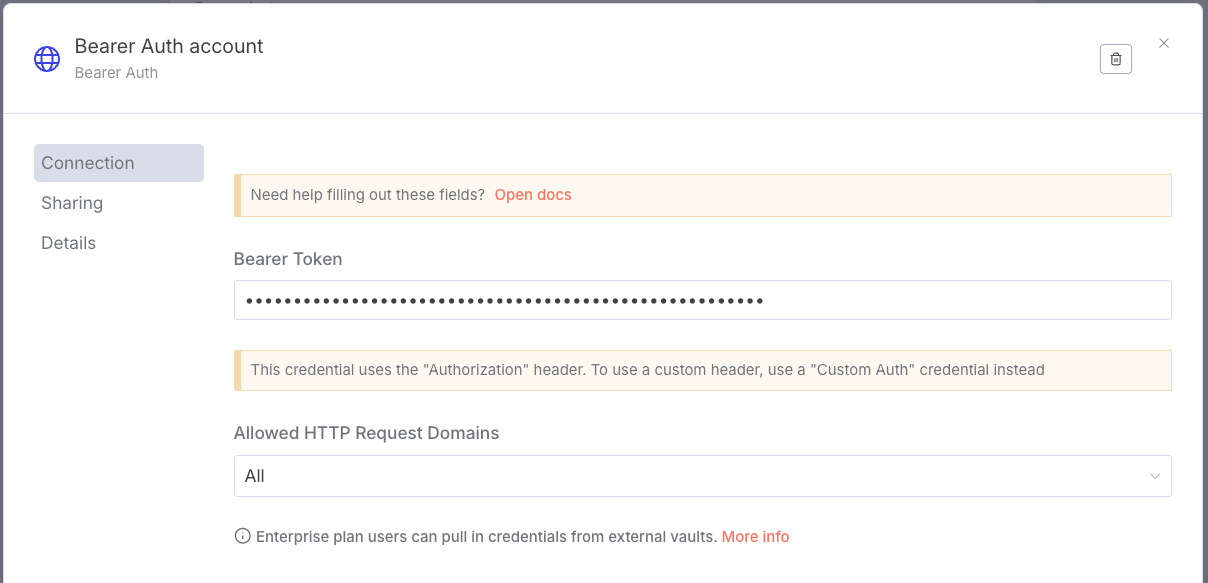This screenshot has height=583, width=1208.
Task: Close the credential dialog with X
Action: [x=1164, y=43]
